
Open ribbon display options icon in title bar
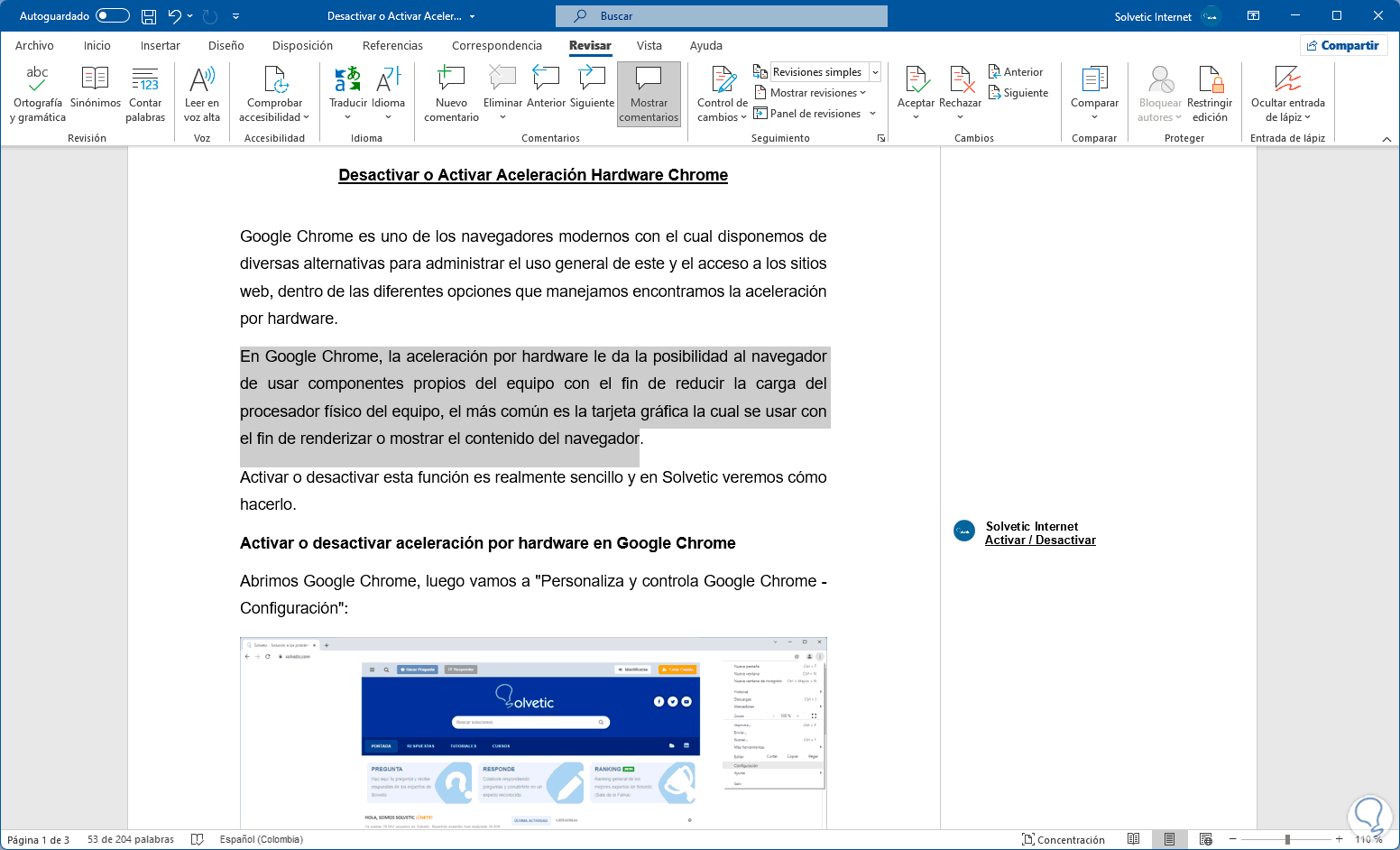[x=1253, y=16]
